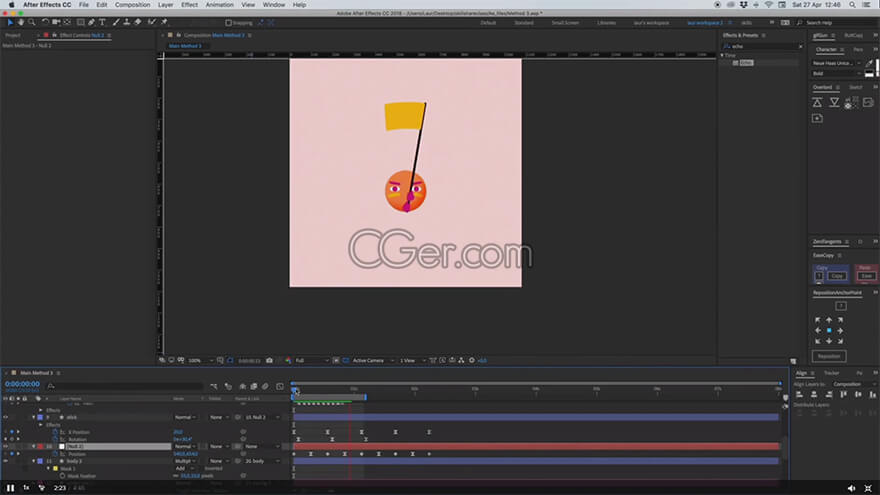The height and width of the screenshot is (495, 880).
Task: Select the Zoom magnifier tool
Action: tap(31, 22)
